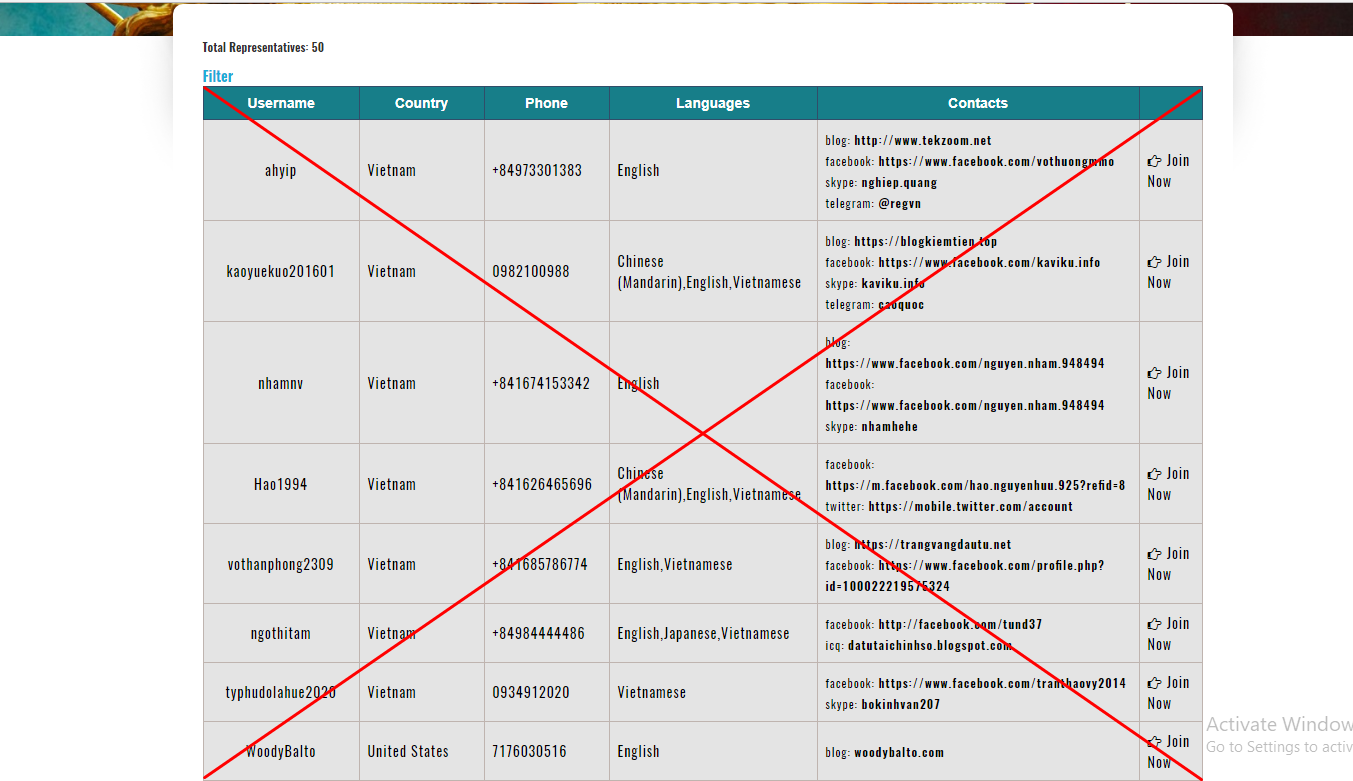Select username vothanphong2309
Viewport: 1353px width, 781px height.
281,565
